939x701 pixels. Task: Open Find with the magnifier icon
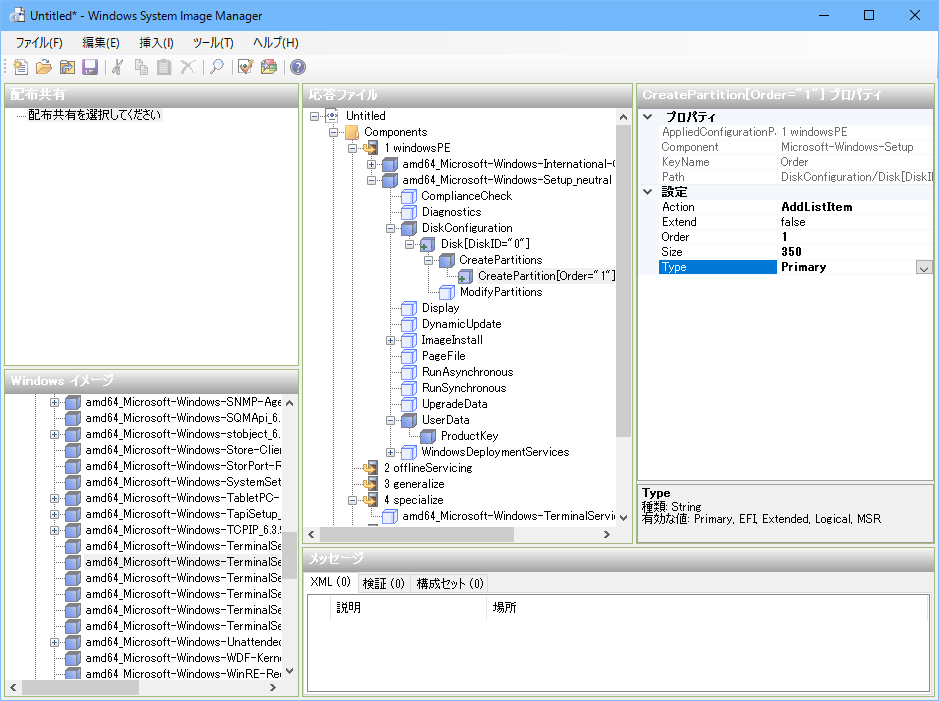coord(217,67)
